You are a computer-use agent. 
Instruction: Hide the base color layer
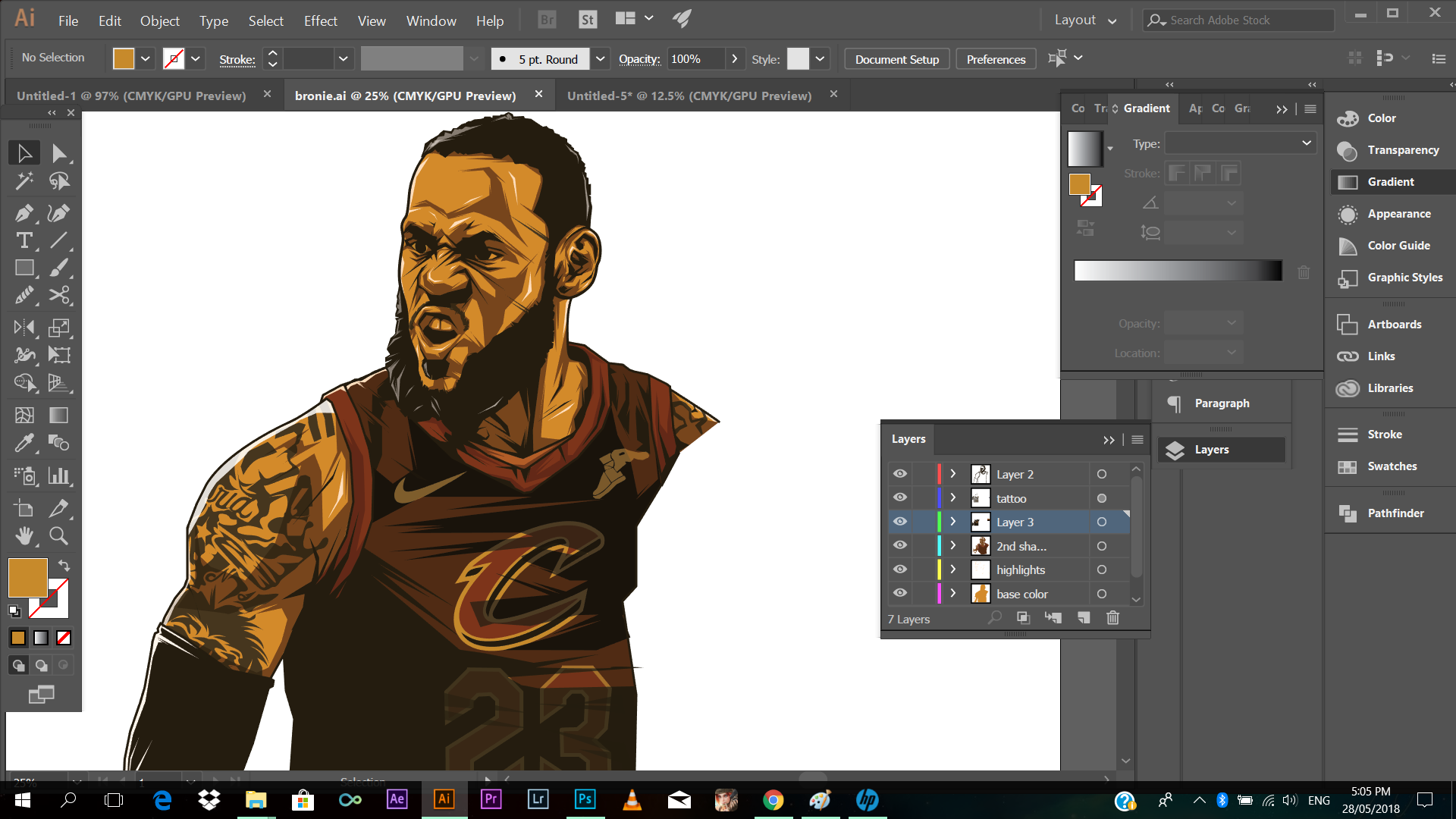(x=900, y=593)
